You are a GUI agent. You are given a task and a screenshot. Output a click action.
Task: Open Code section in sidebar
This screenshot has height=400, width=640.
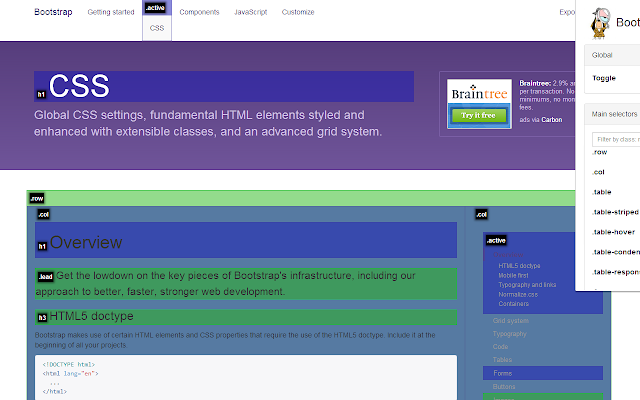(500, 347)
